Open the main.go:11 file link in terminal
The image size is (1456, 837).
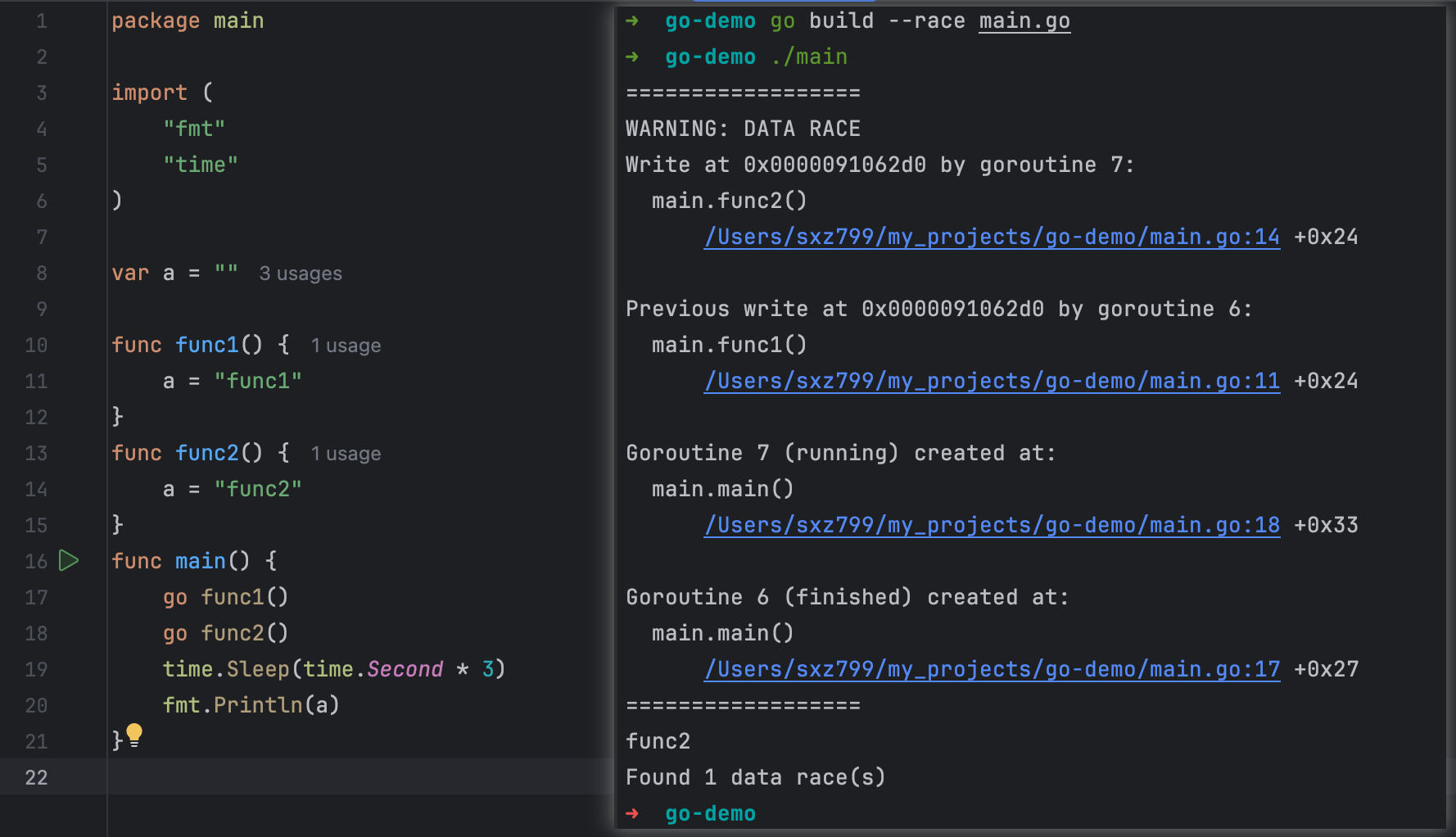tap(992, 382)
